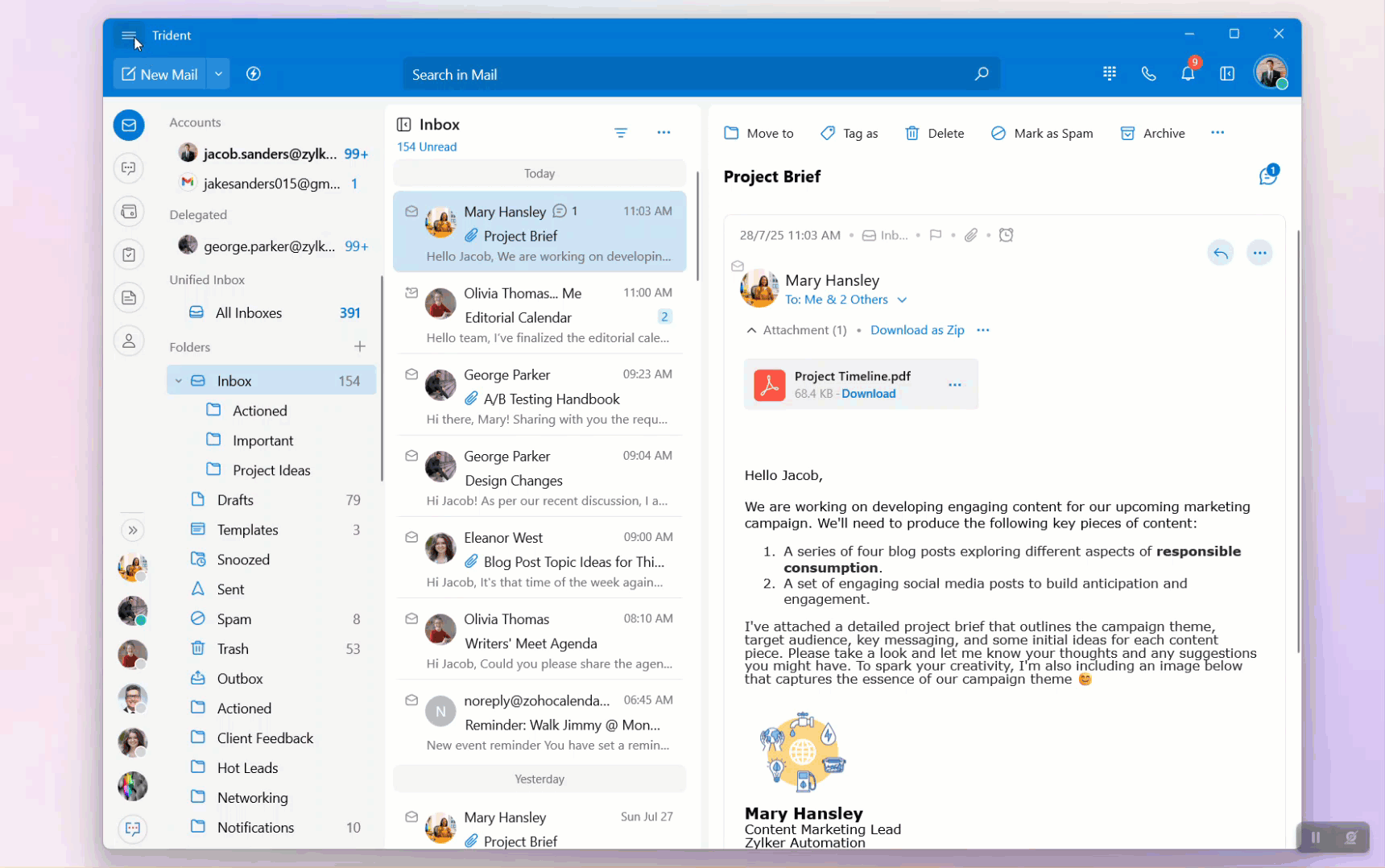Open the Snoozed folder
1385x868 pixels.
tap(272, 560)
